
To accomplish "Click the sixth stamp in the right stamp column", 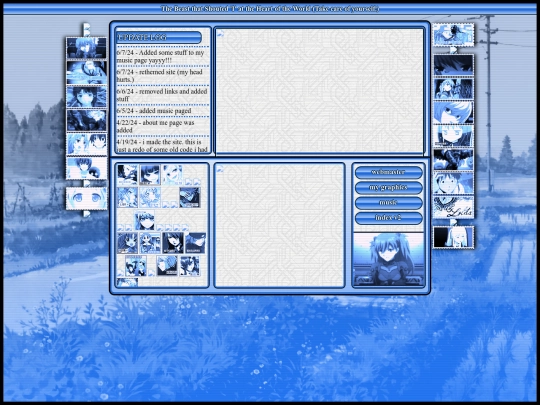I will coord(454,159).
